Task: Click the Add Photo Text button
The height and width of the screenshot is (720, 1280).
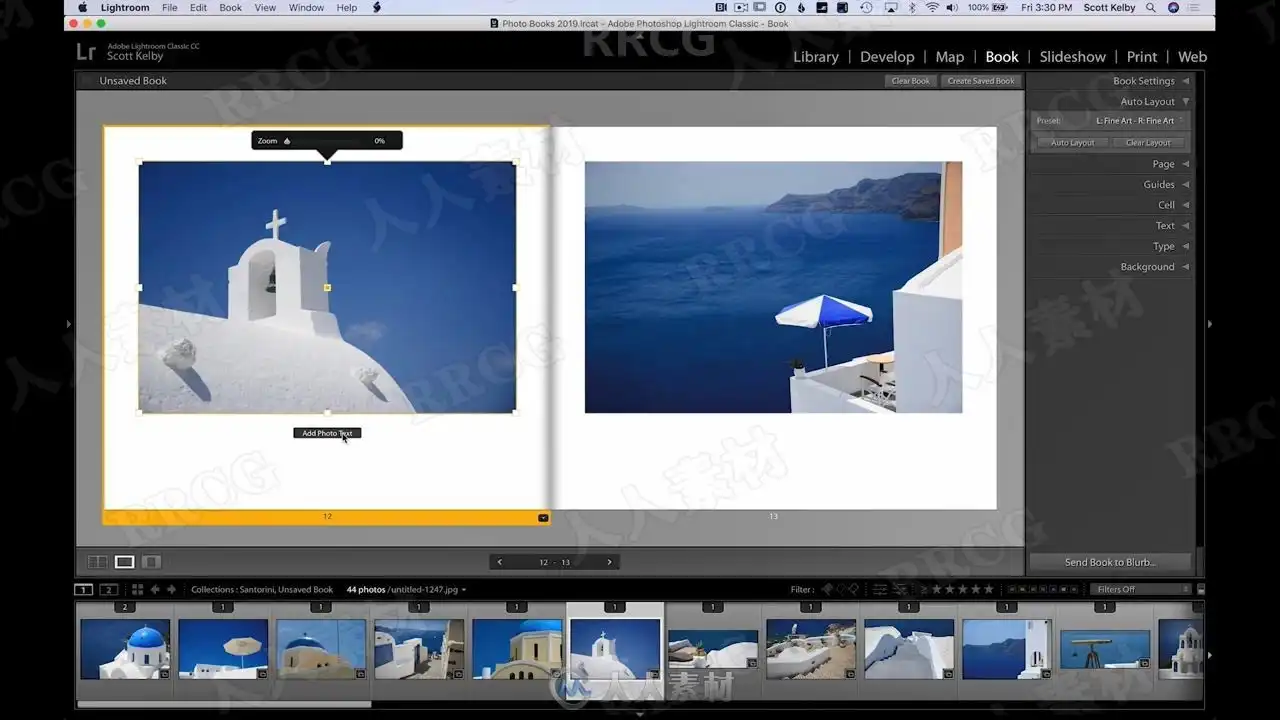Action: pyautogui.click(x=327, y=433)
